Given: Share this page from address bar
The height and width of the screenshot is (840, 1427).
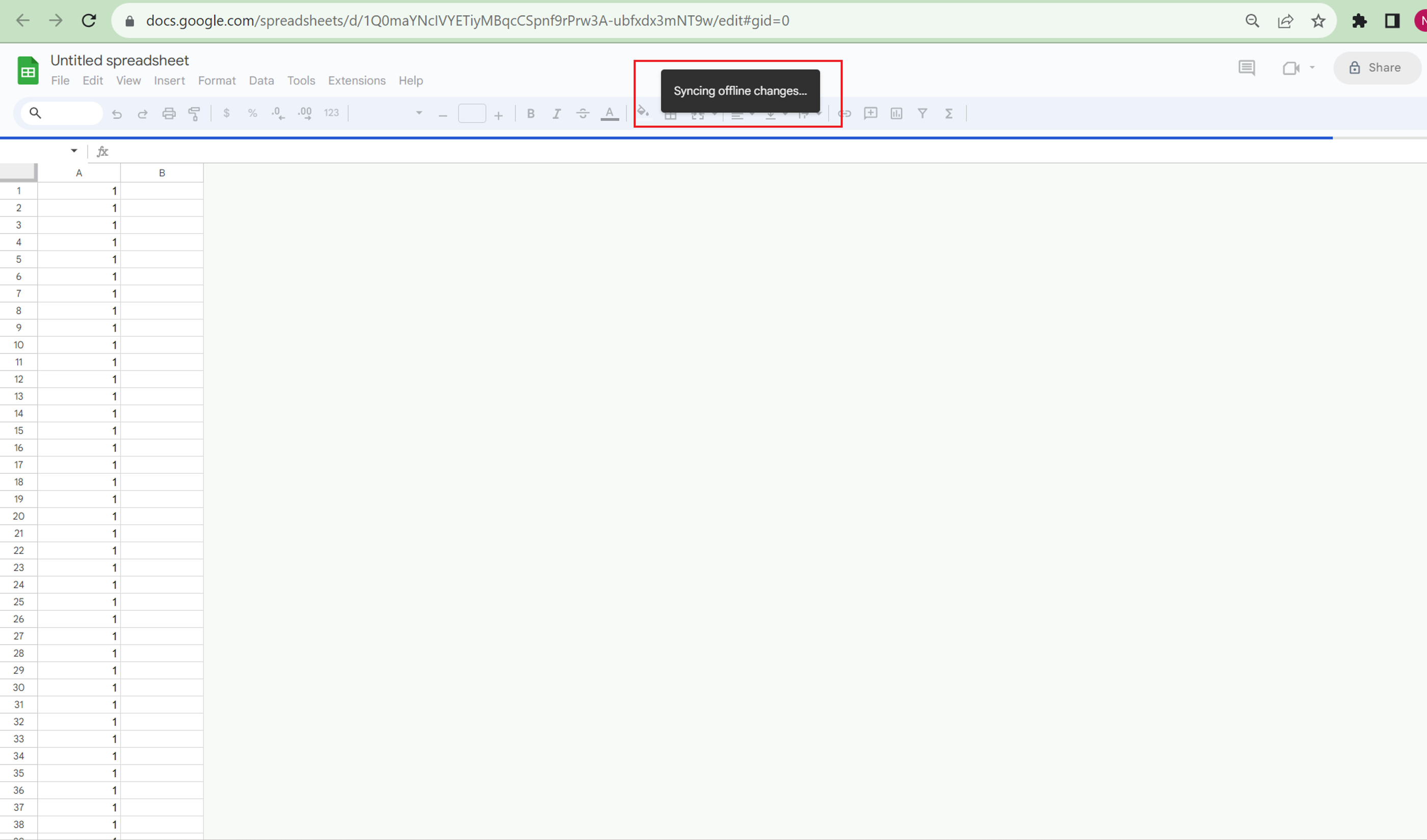Looking at the screenshot, I should click(x=1285, y=21).
